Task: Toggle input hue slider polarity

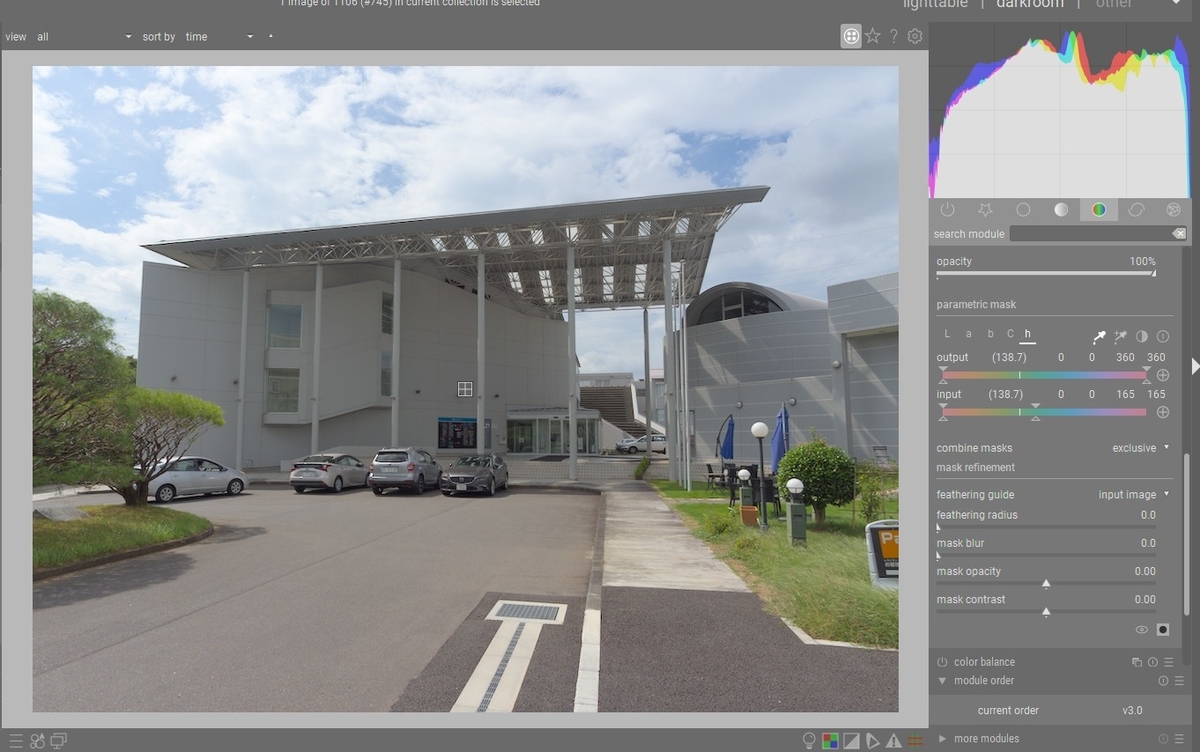Action: pyautogui.click(x=1163, y=412)
